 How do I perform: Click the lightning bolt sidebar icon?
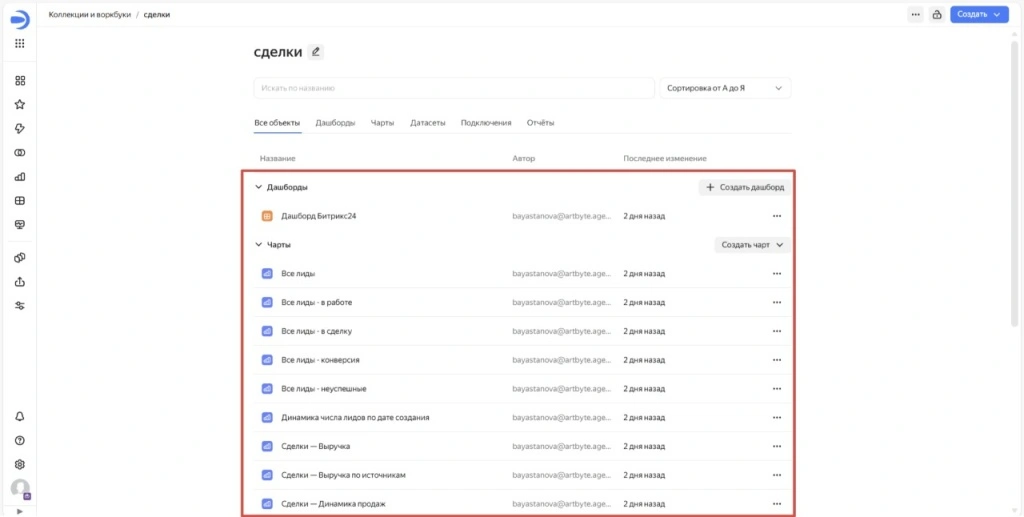tap(20, 128)
